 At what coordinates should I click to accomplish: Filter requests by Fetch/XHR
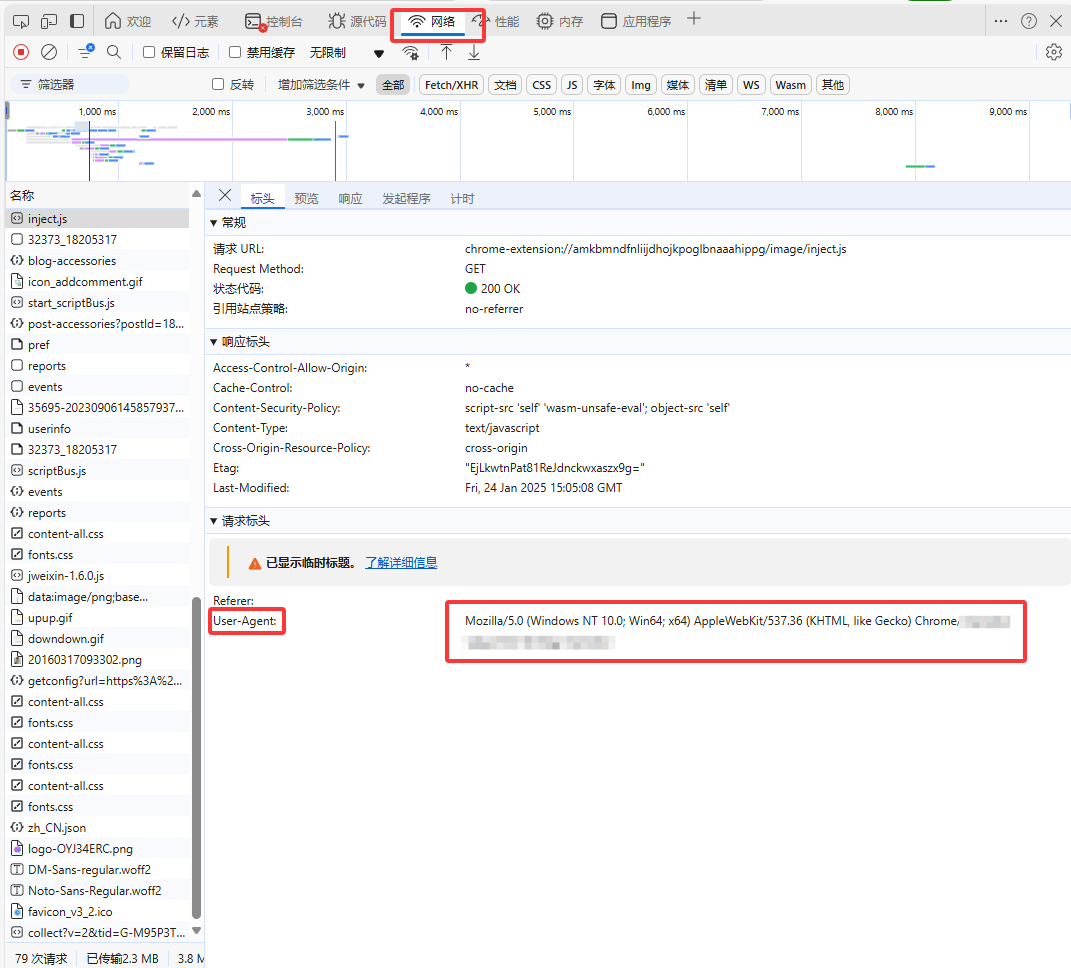pyautogui.click(x=451, y=85)
